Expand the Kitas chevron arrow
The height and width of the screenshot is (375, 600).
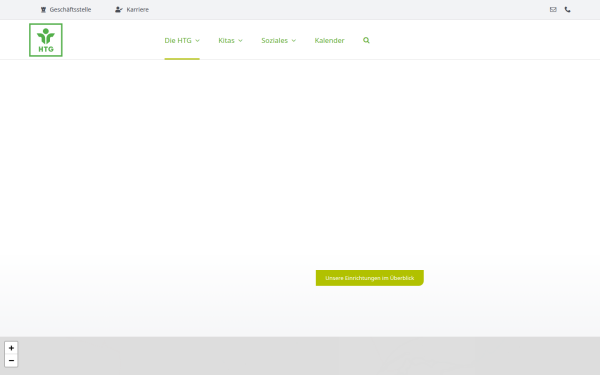tap(240, 41)
